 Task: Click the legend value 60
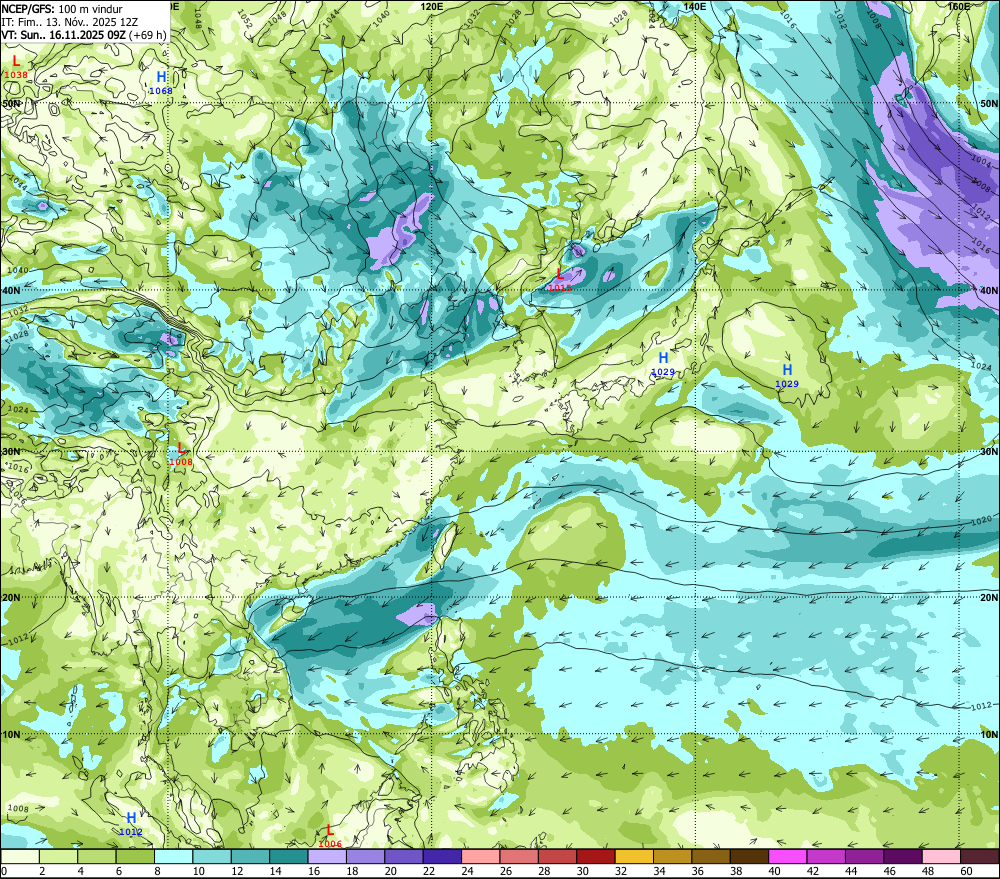click(966, 871)
